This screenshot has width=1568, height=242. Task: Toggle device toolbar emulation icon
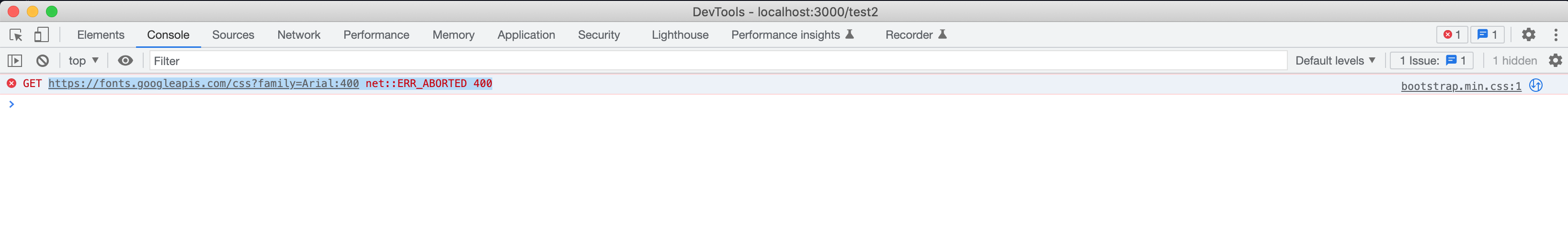[41, 35]
